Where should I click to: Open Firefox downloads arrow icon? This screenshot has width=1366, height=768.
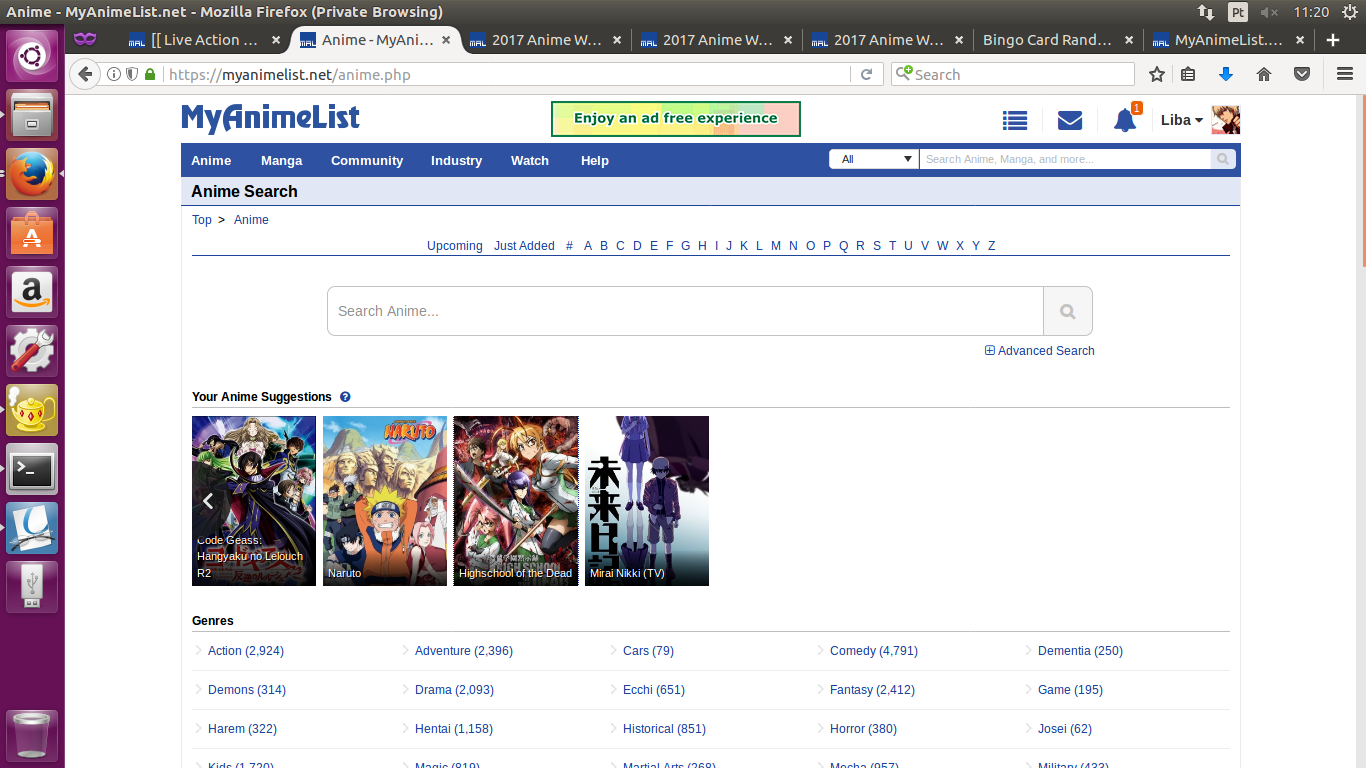(1226, 74)
